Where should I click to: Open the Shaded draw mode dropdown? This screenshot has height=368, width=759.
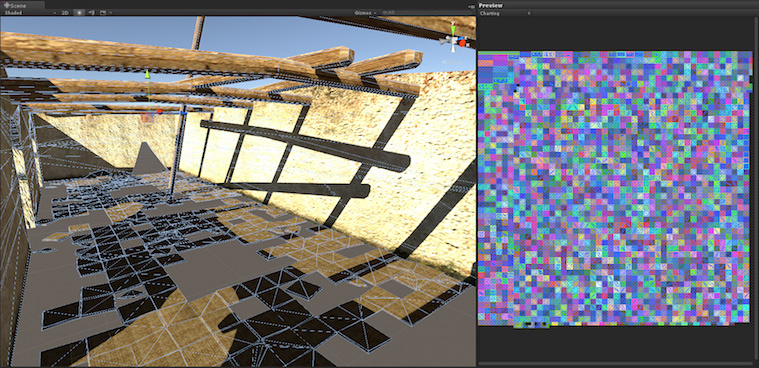pos(30,13)
